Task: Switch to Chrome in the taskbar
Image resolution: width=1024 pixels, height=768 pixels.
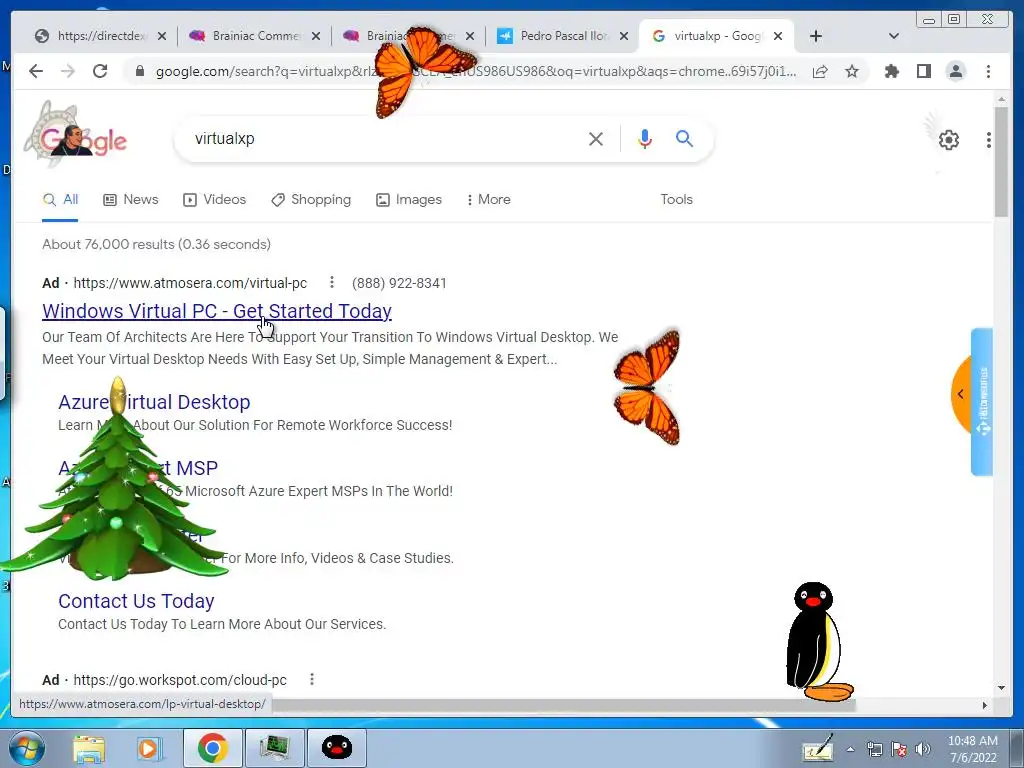Action: pyautogui.click(x=213, y=748)
